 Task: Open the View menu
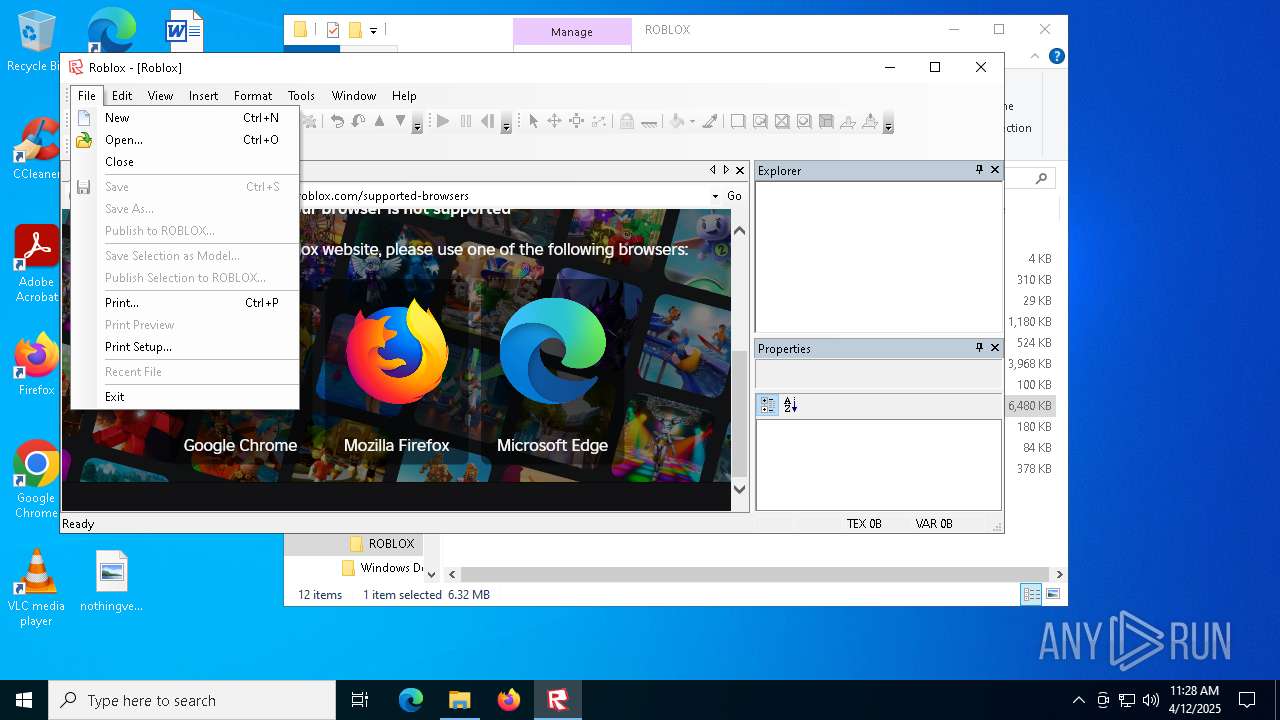click(x=160, y=96)
